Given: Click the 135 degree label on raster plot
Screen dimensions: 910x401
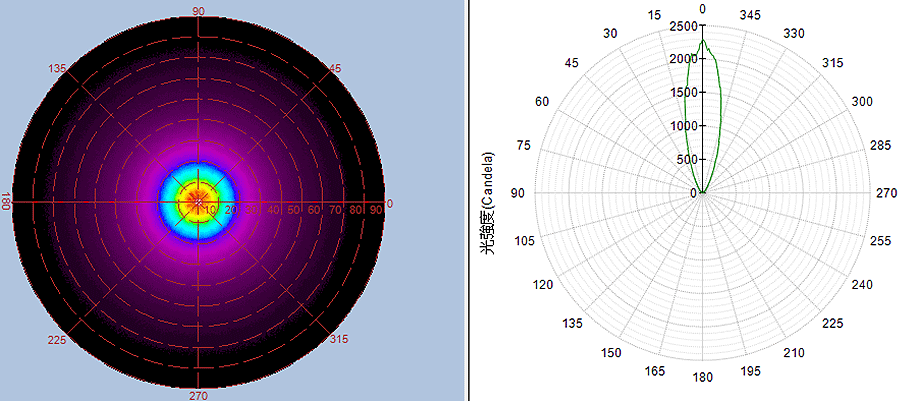Looking at the screenshot, I should (57, 68).
